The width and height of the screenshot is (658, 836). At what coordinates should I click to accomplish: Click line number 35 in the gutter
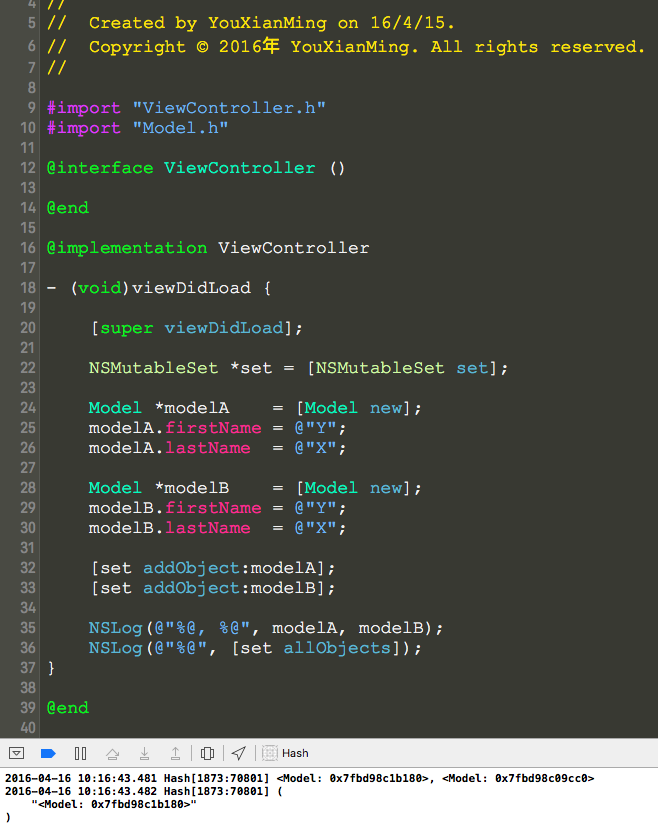pyautogui.click(x=28, y=628)
